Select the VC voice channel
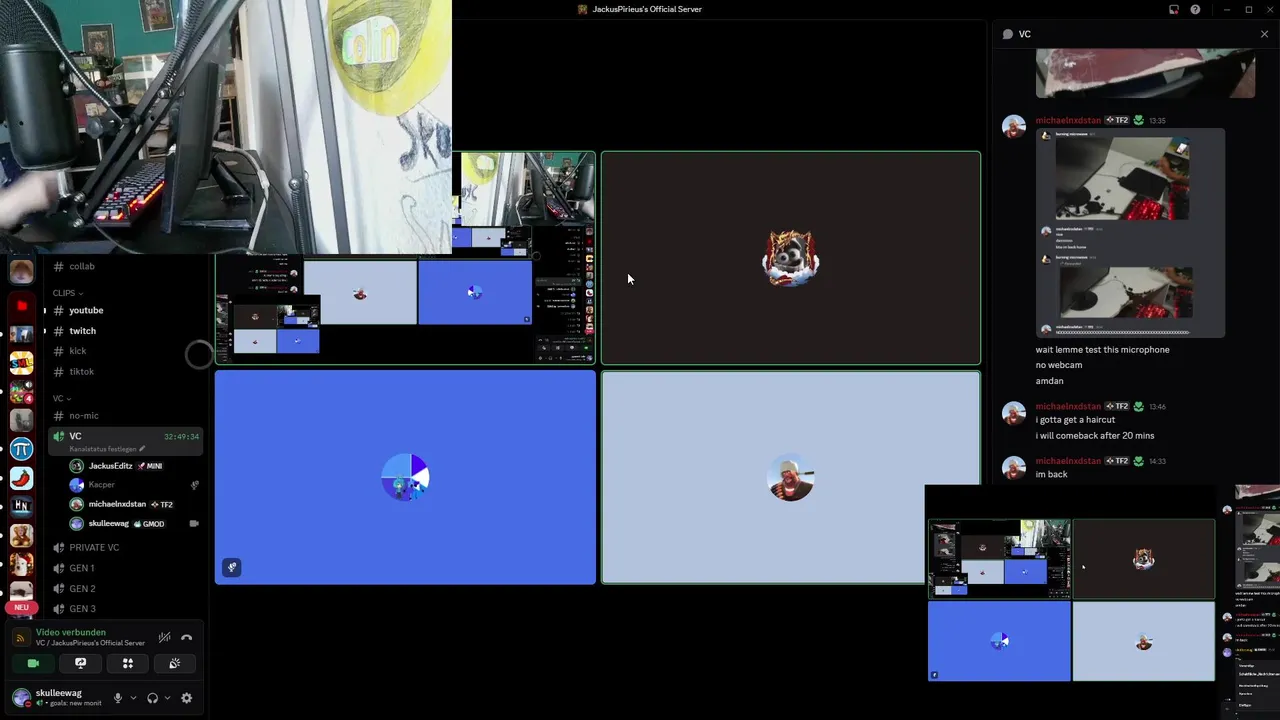This screenshot has width=1280, height=720. tap(126, 441)
